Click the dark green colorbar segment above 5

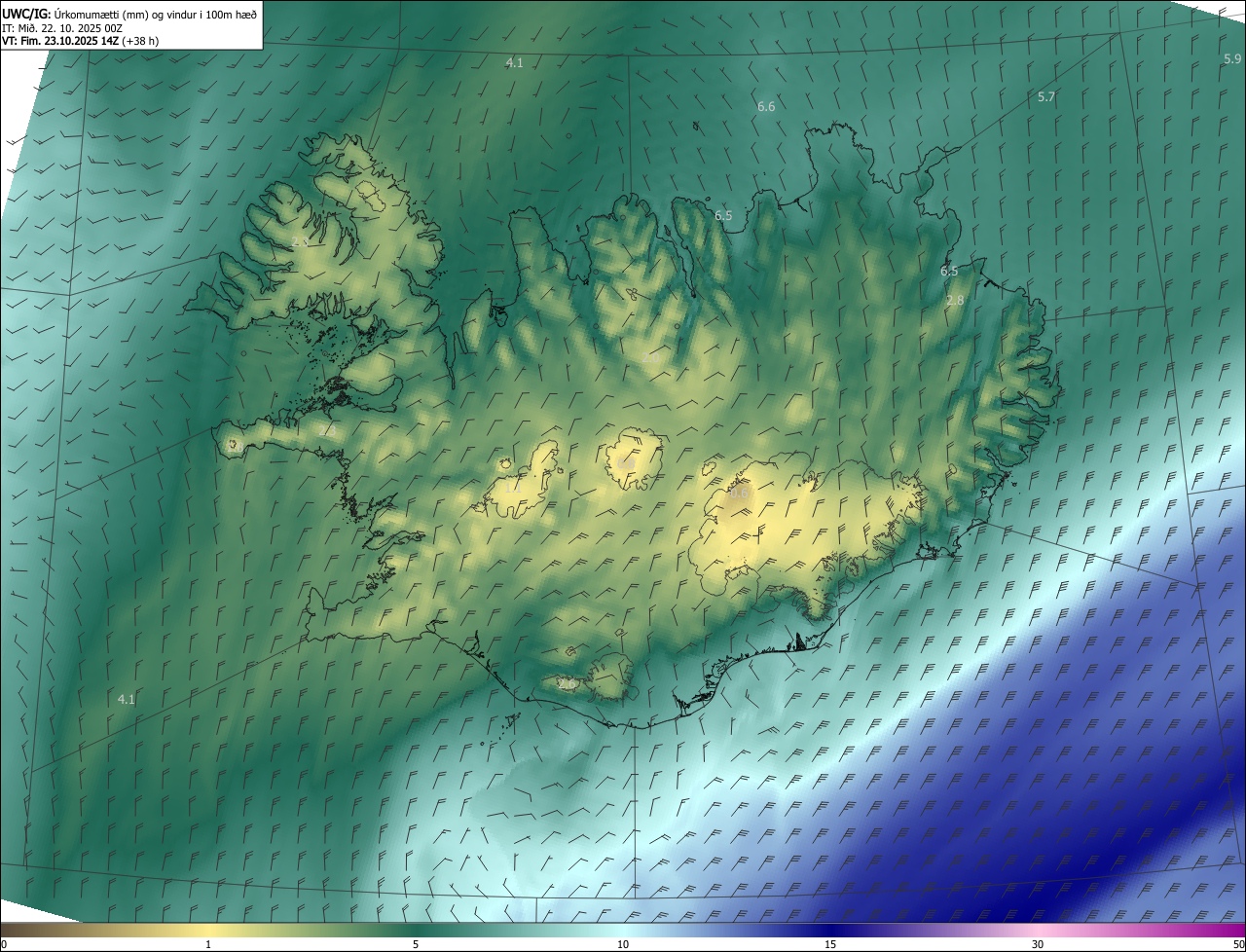click(x=416, y=929)
